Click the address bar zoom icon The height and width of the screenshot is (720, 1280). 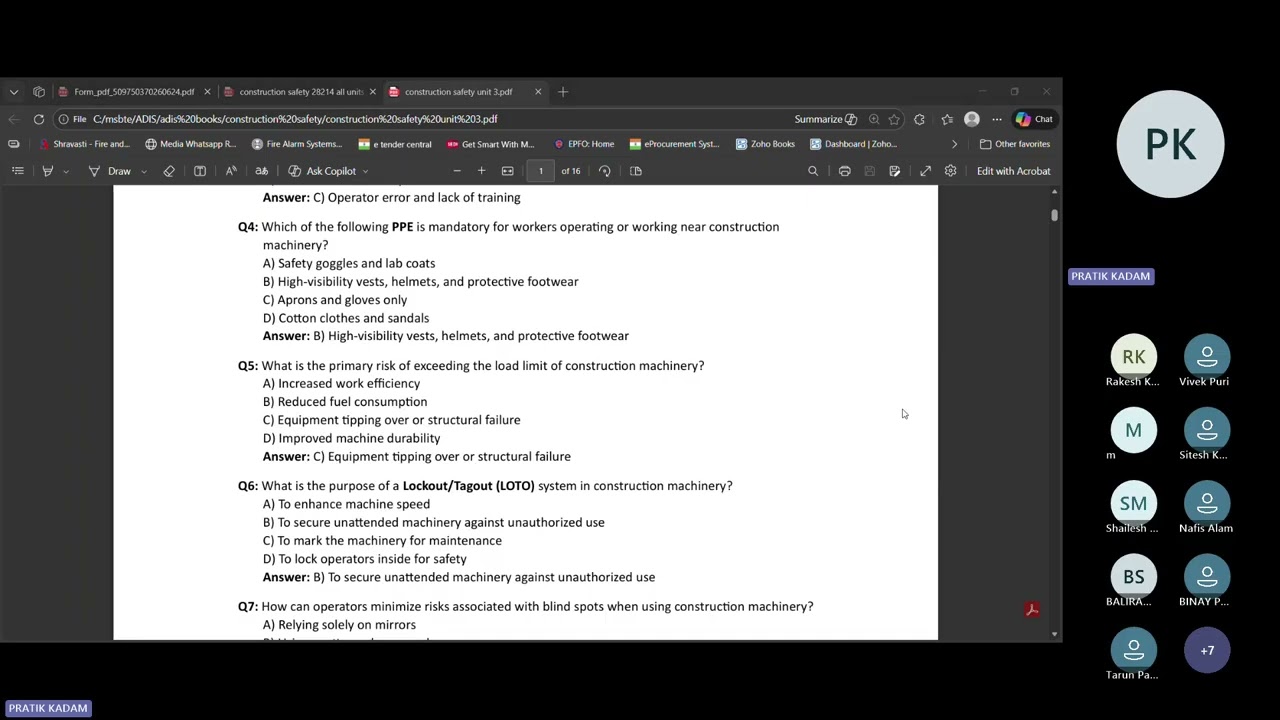point(874,119)
